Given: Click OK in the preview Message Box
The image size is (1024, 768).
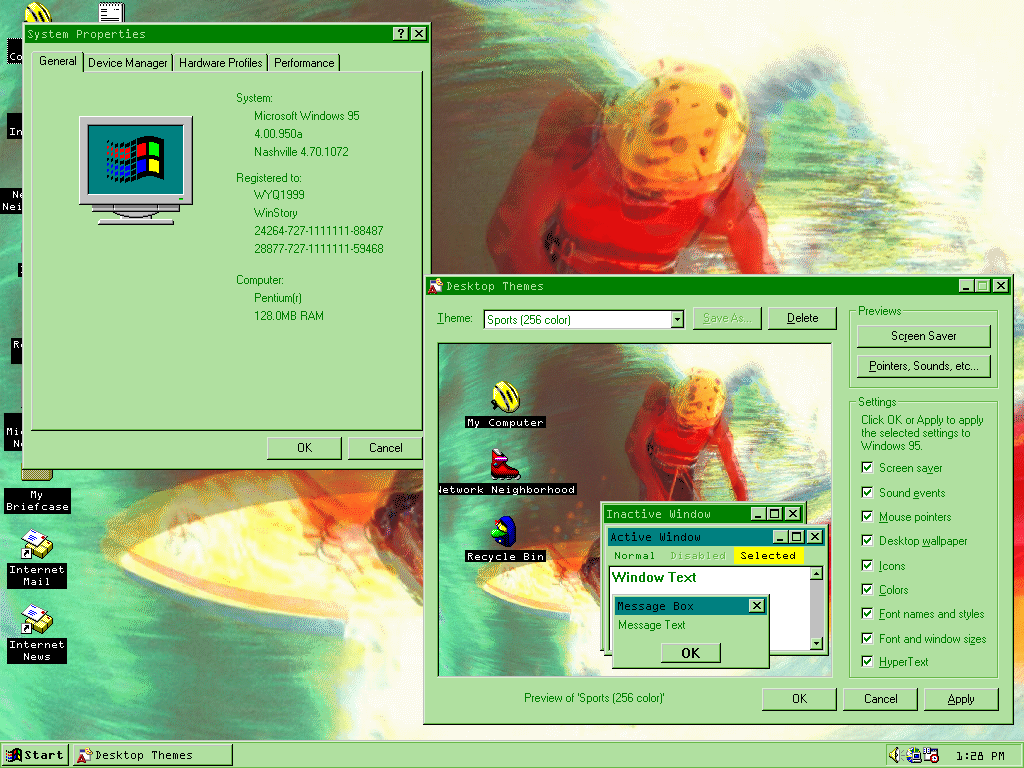Looking at the screenshot, I should pos(690,653).
